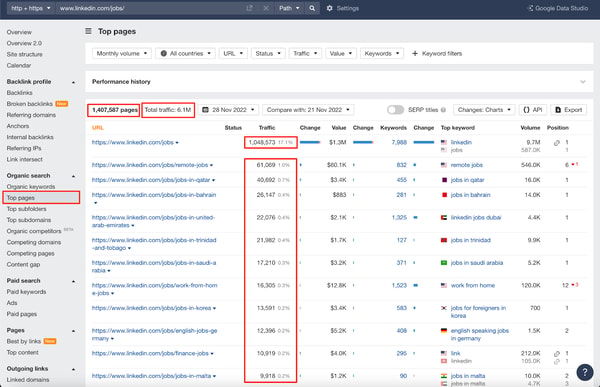Collapse the Organic search section

pos(73,176)
